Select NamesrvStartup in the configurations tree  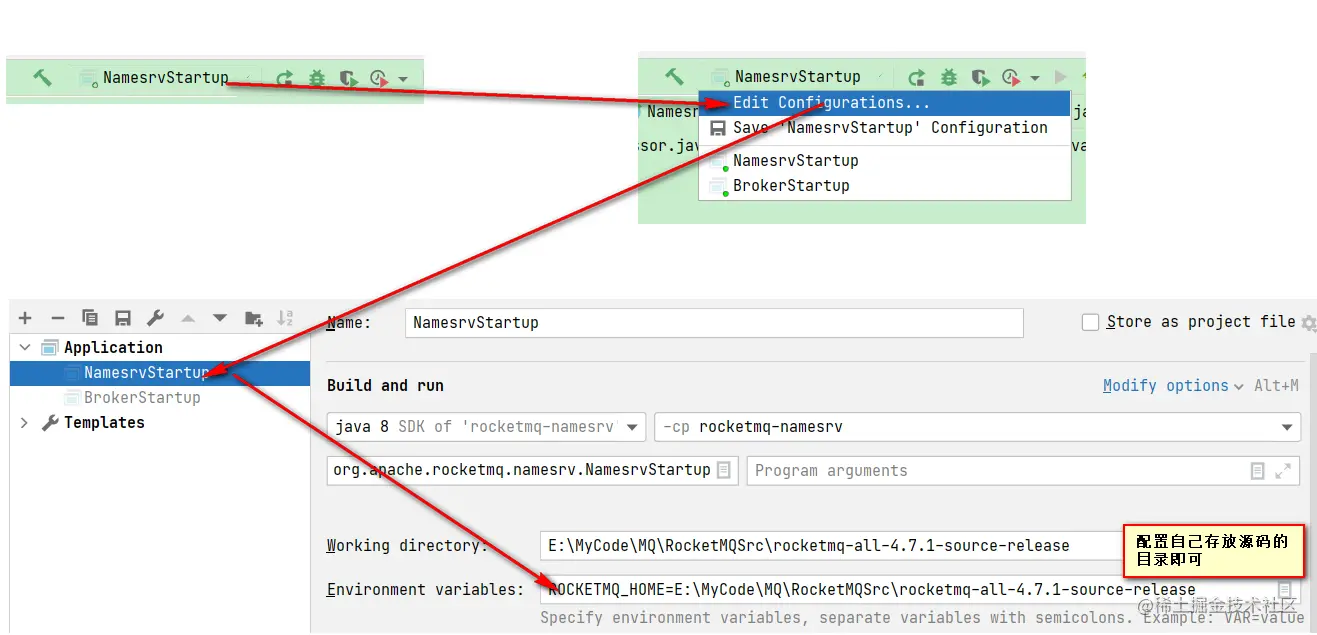coord(160,373)
